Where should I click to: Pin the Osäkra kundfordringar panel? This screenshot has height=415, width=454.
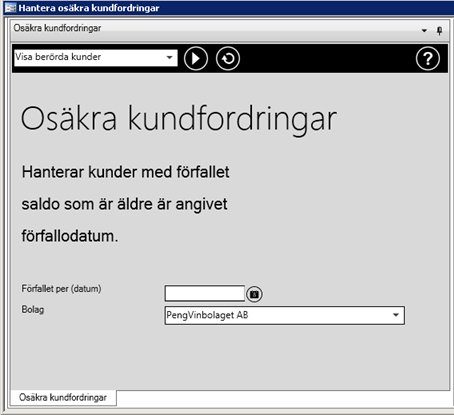point(440,31)
